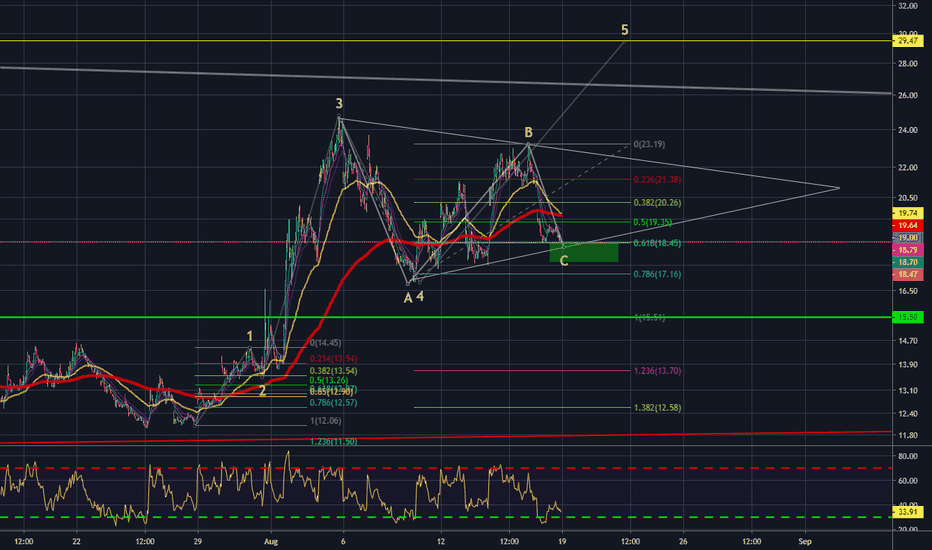
Task: Select the 24.00 price axis label
Action: click(908, 130)
